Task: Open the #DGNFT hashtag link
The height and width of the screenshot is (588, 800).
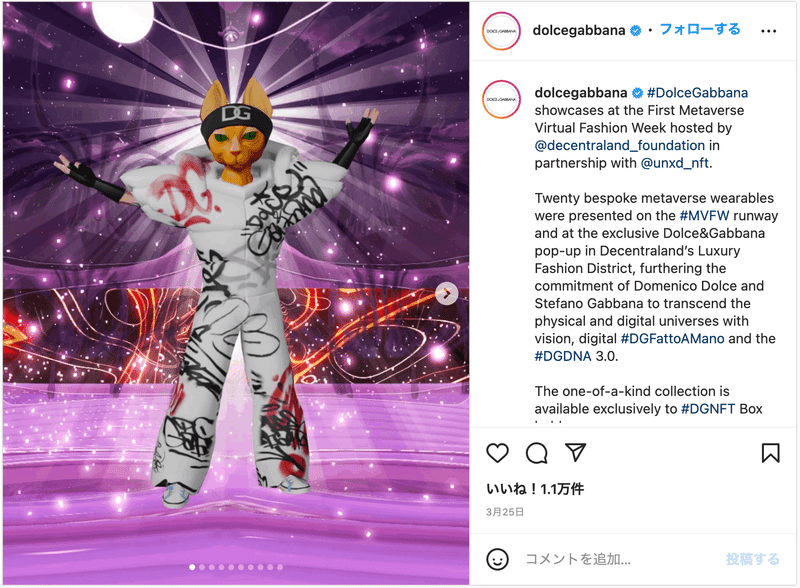Action: 708,409
